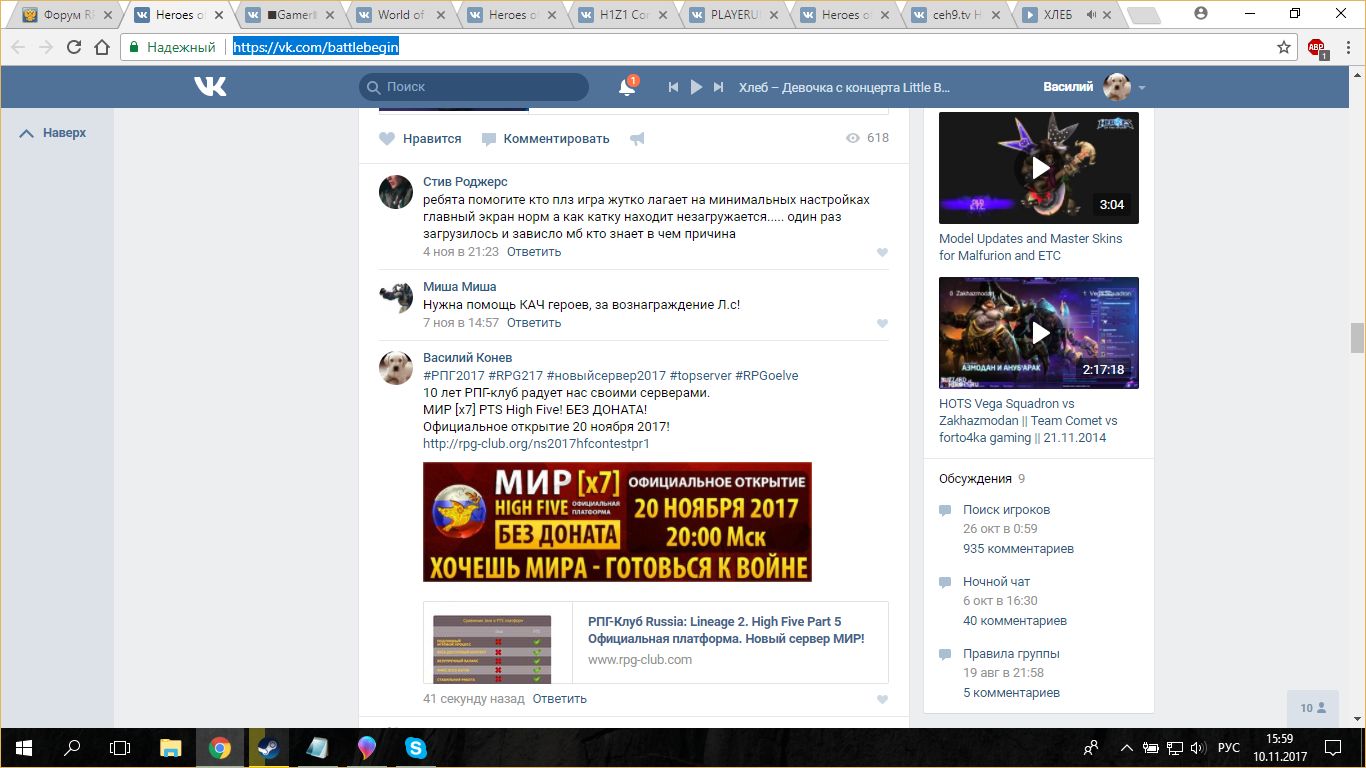Viewport: 1366px width, 768px height.
Task: Switch to the World of browser tab
Action: (400, 15)
